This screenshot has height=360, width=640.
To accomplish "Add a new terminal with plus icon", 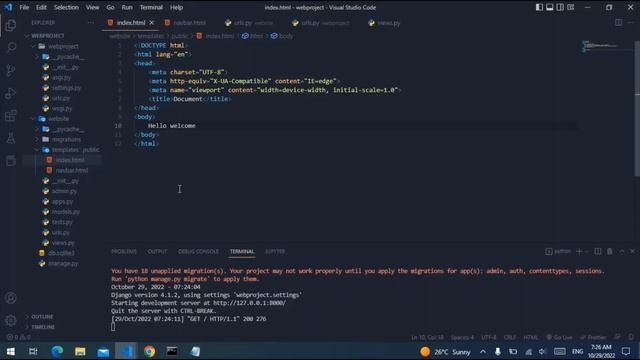I will [579, 251].
